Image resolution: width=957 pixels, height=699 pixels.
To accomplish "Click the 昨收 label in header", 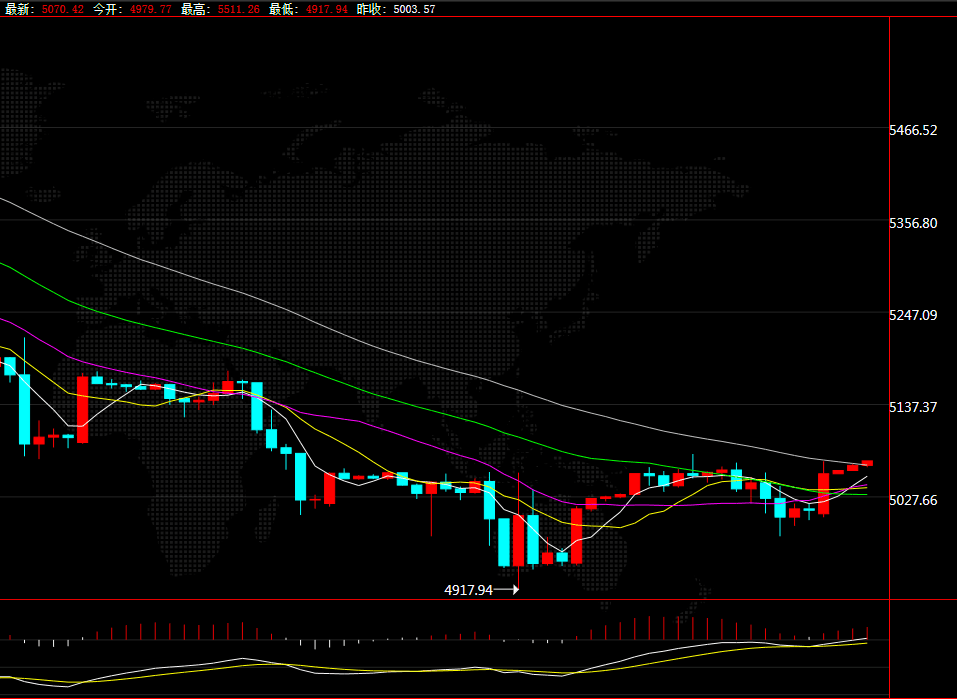I will (x=371, y=9).
